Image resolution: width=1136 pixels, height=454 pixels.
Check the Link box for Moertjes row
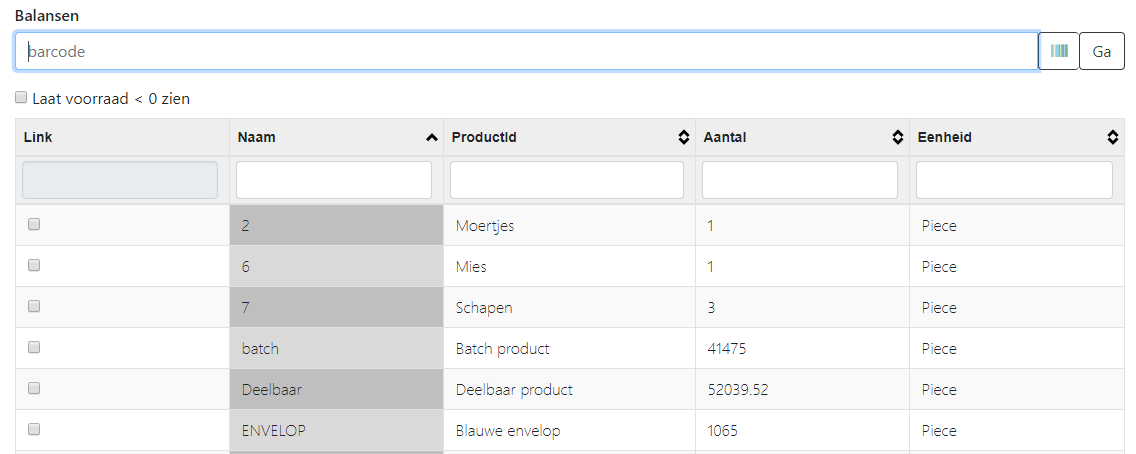point(34,225)
